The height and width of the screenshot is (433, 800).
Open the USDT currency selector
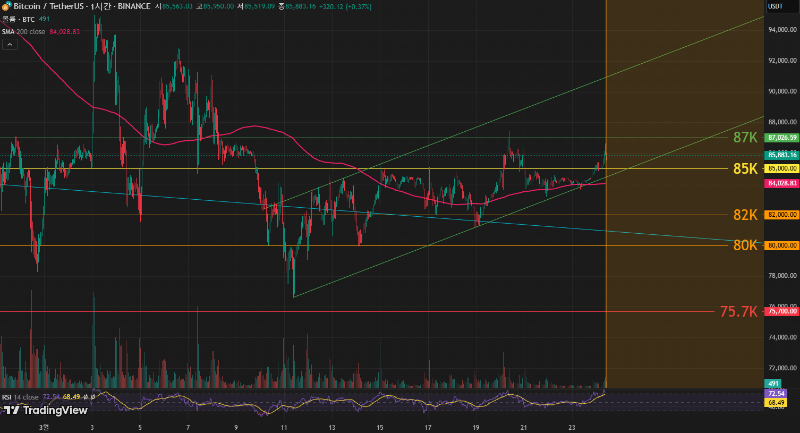pos(773,7)
